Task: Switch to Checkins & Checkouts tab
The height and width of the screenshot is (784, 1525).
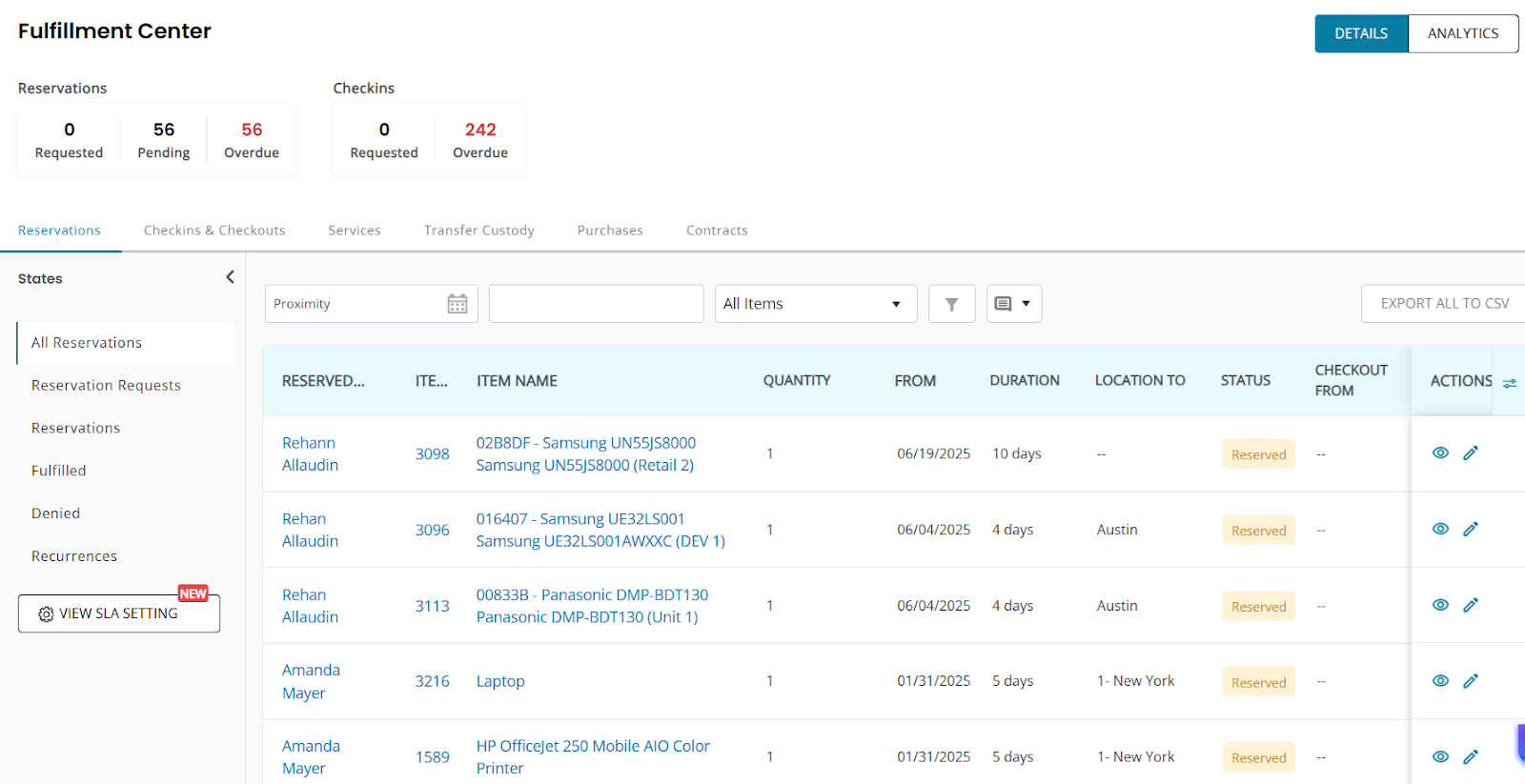Action: tap(214, 231)
